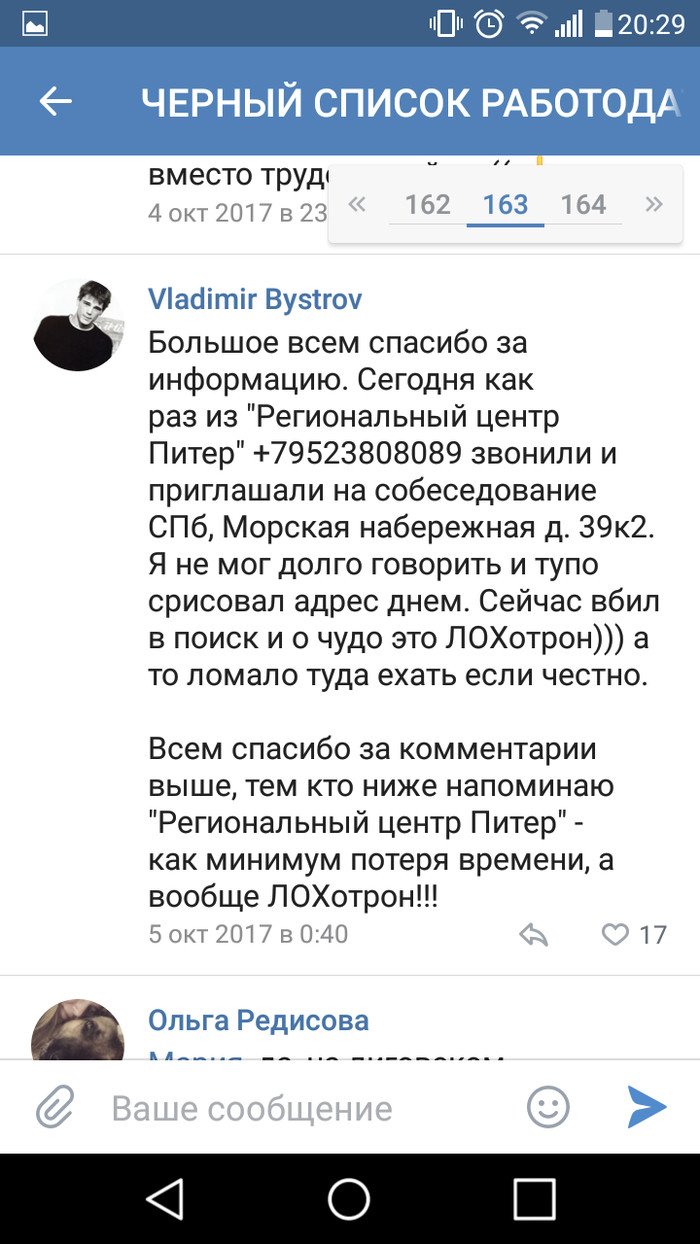Jump to last page double chevron

click(654, 205)
